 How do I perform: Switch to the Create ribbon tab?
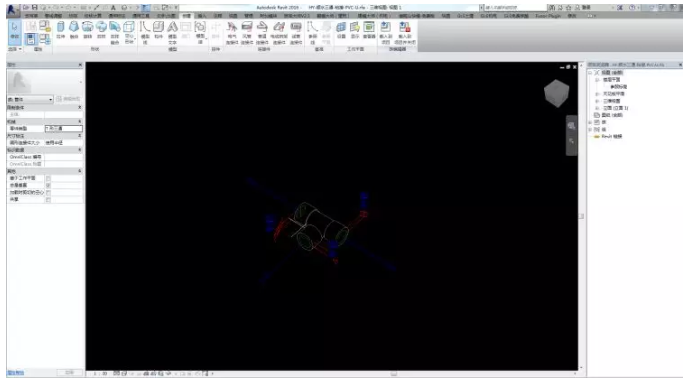pos(187,15)
